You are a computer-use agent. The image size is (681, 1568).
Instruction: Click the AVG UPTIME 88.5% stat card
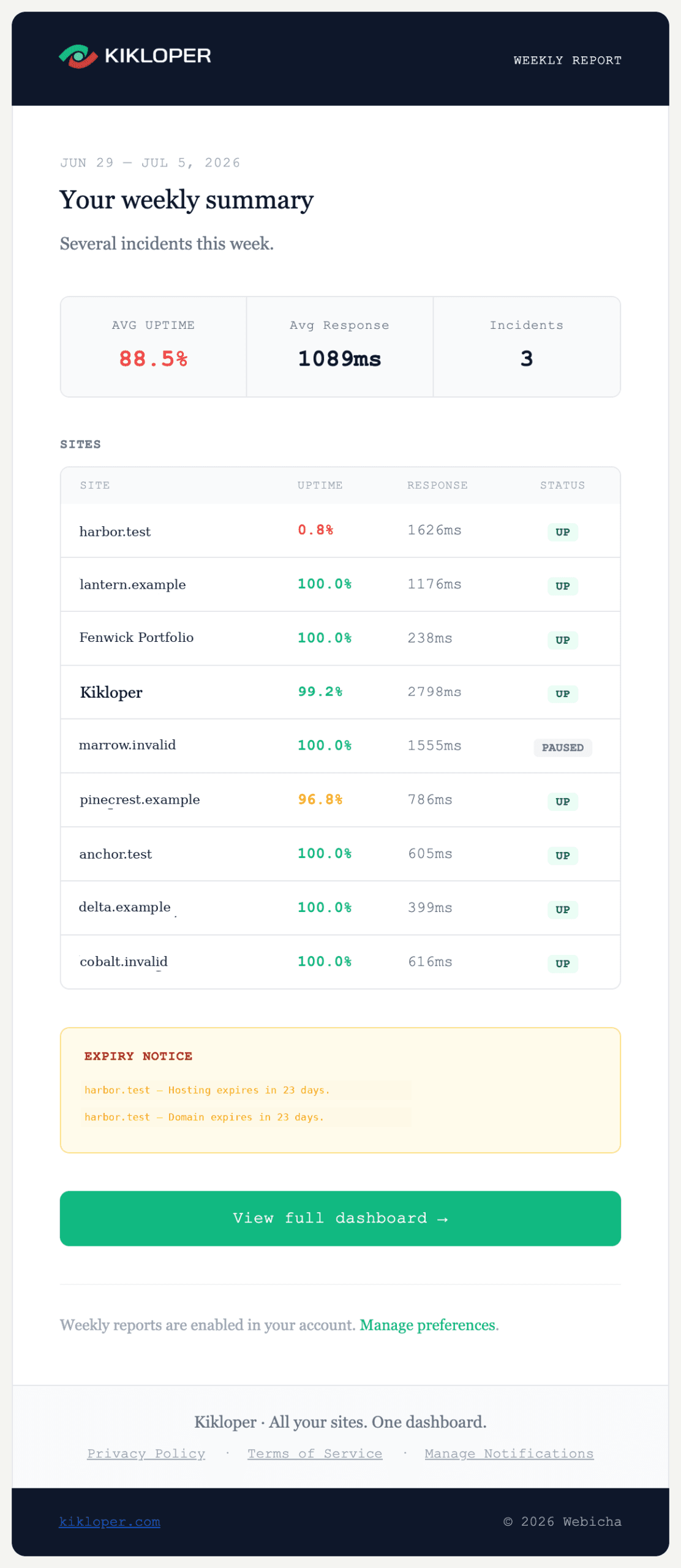[x=153, y=347]
